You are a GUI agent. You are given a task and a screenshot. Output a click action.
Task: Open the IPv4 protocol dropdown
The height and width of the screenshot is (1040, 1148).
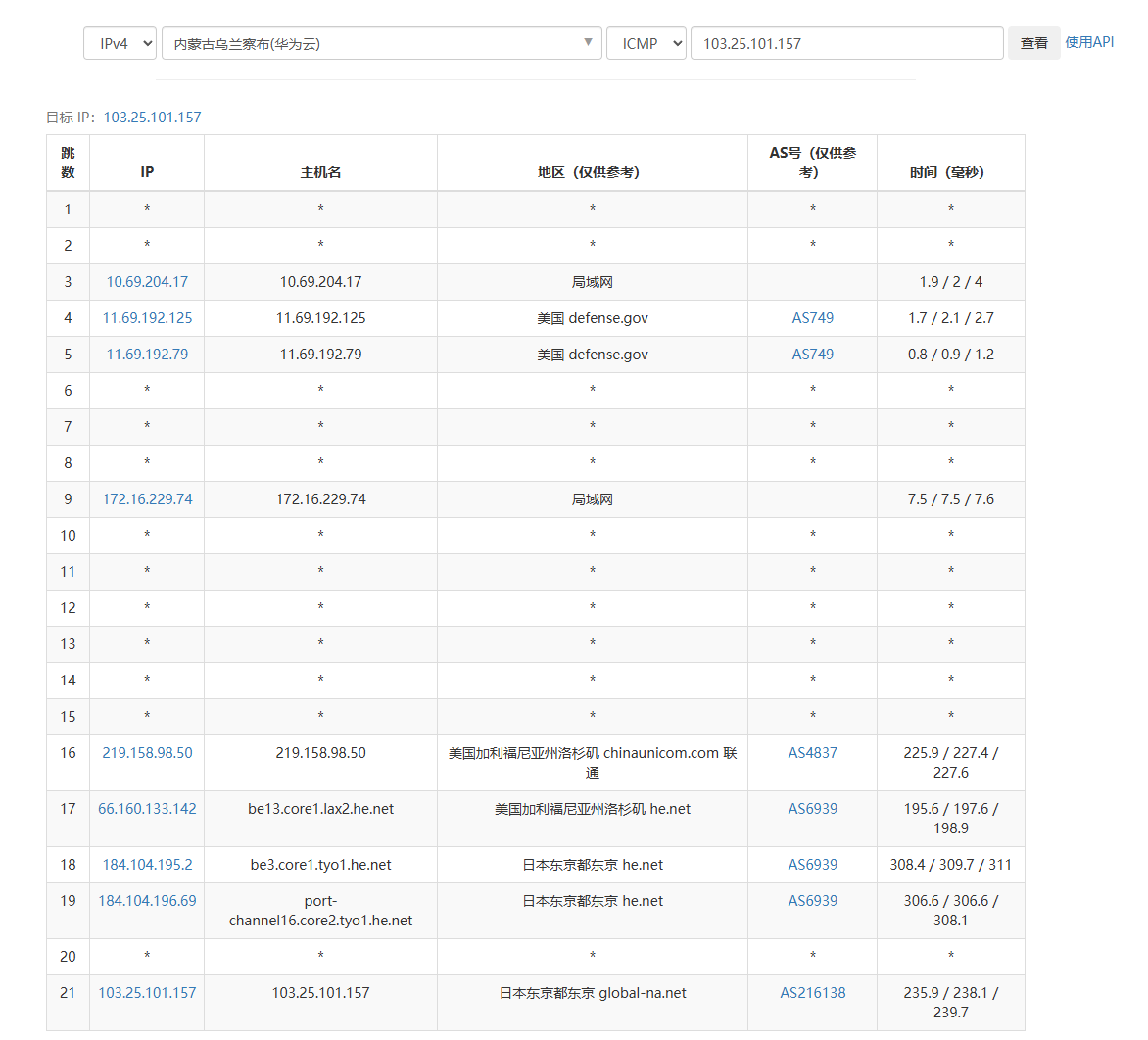(x=120, y=43)
